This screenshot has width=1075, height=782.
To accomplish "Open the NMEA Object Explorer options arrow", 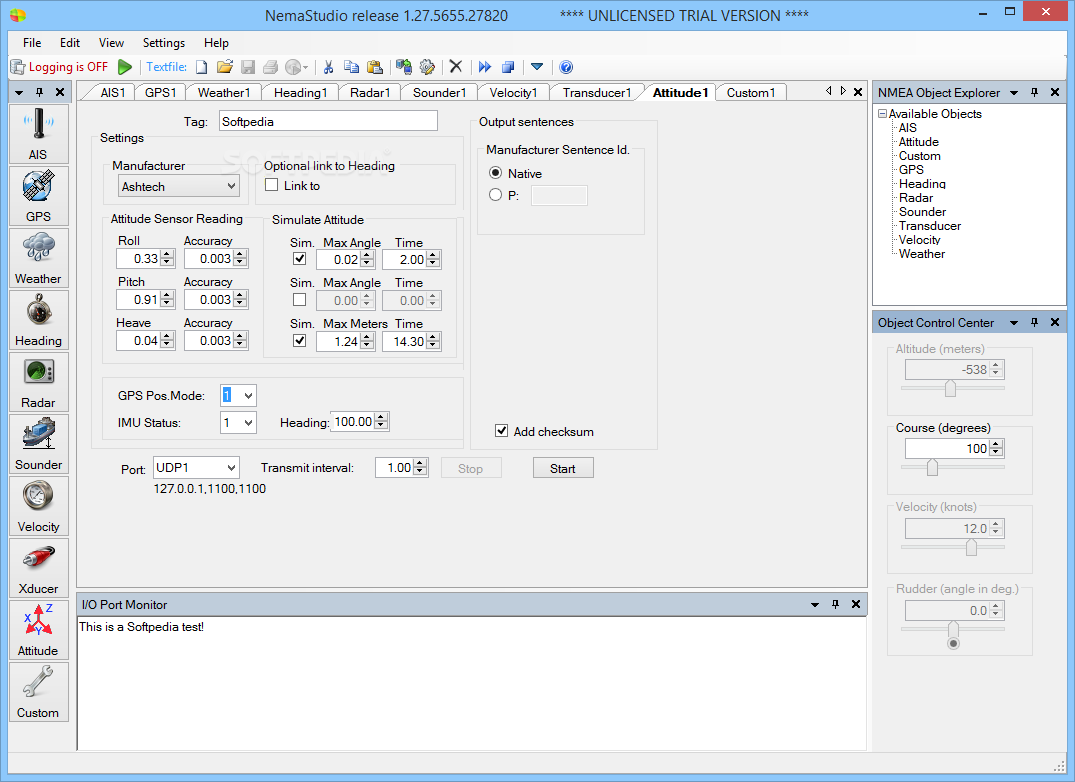I will 1014,93.
